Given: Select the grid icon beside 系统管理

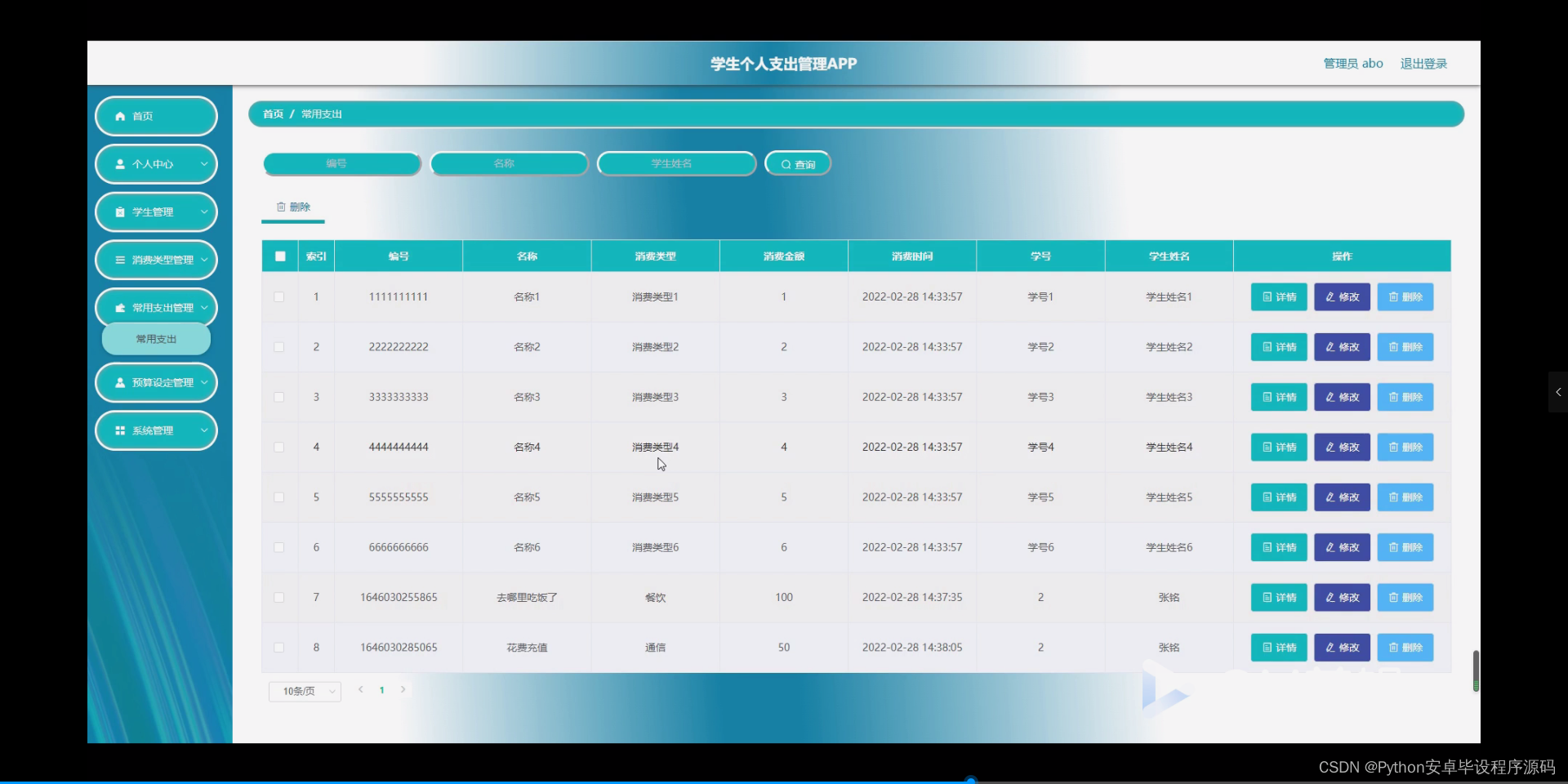Looking at the screenshot, I should [x=119, y=430].
